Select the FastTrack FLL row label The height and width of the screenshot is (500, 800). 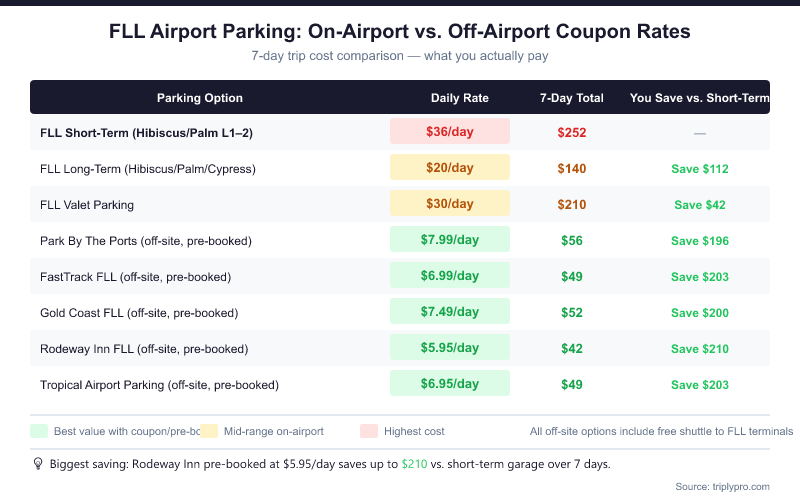(x=136, y=276)
